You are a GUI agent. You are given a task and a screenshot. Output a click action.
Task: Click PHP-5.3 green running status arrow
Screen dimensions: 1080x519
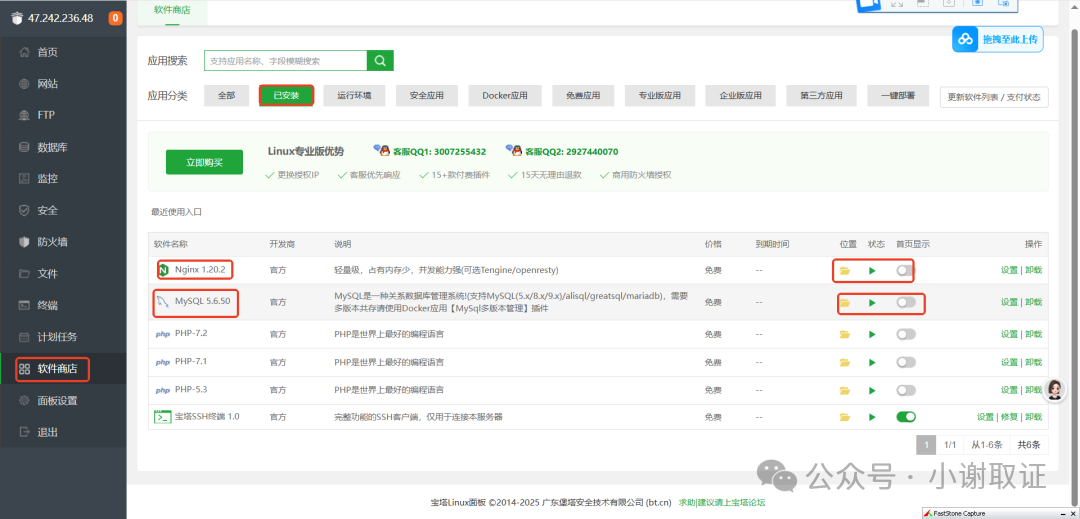(872, 390)
